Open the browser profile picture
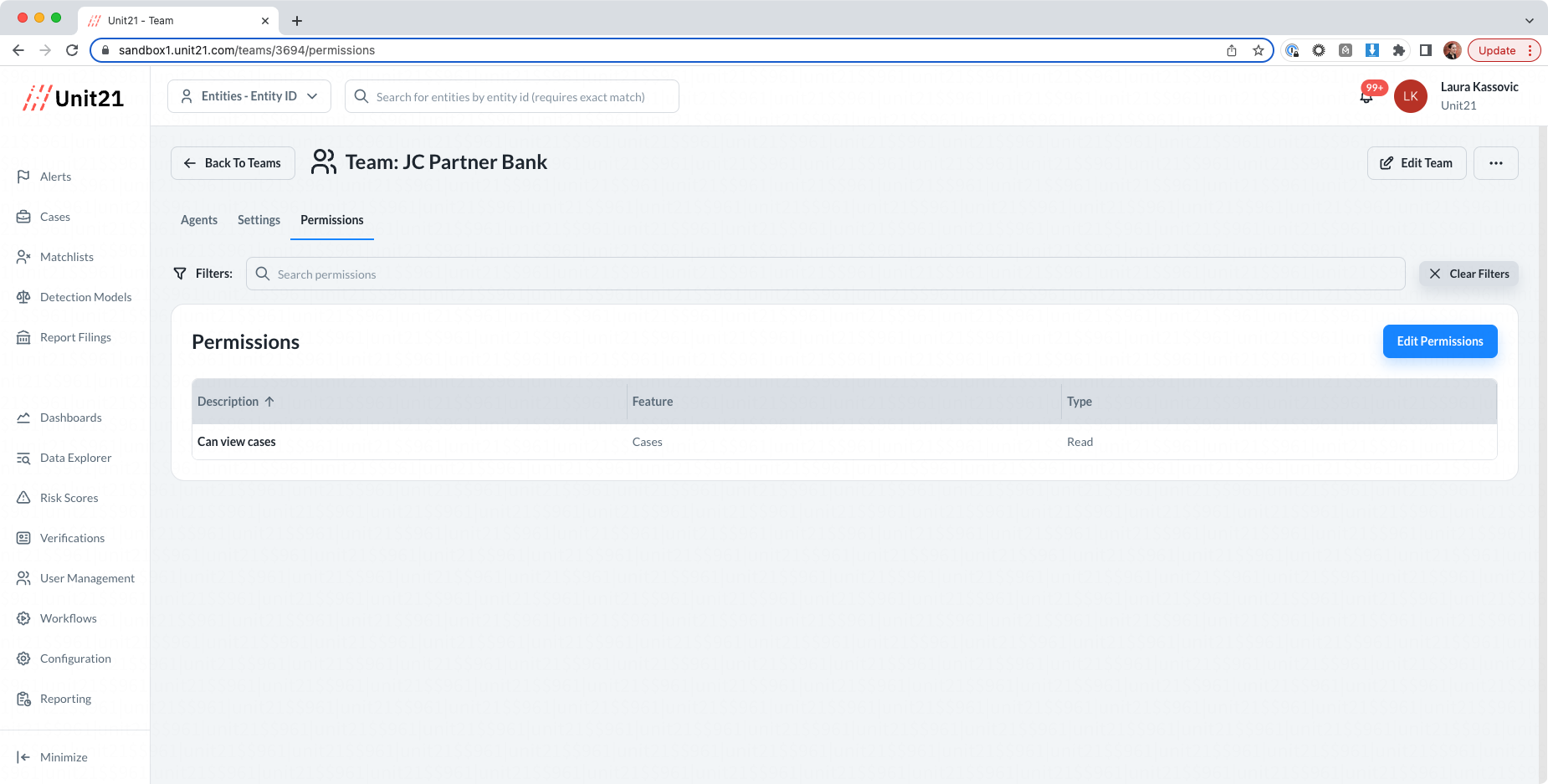 1453,50
